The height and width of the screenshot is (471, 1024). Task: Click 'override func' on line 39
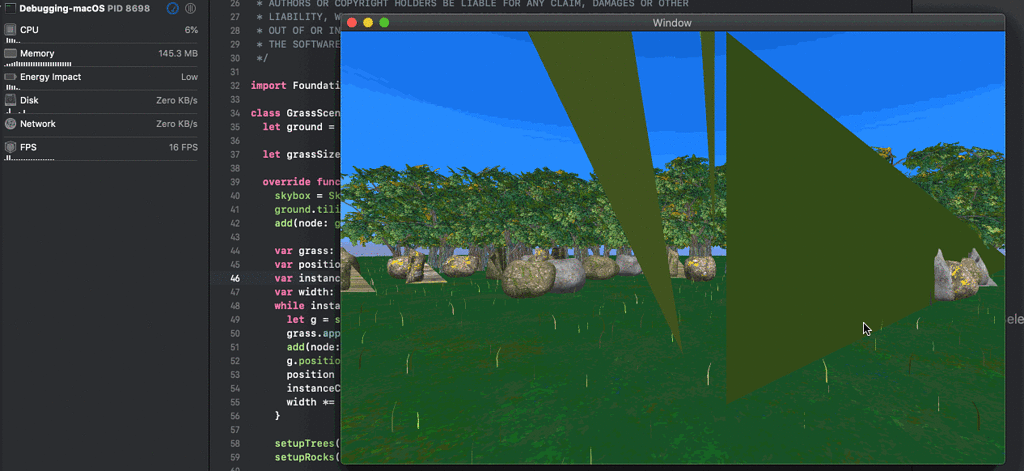(302, 182)
